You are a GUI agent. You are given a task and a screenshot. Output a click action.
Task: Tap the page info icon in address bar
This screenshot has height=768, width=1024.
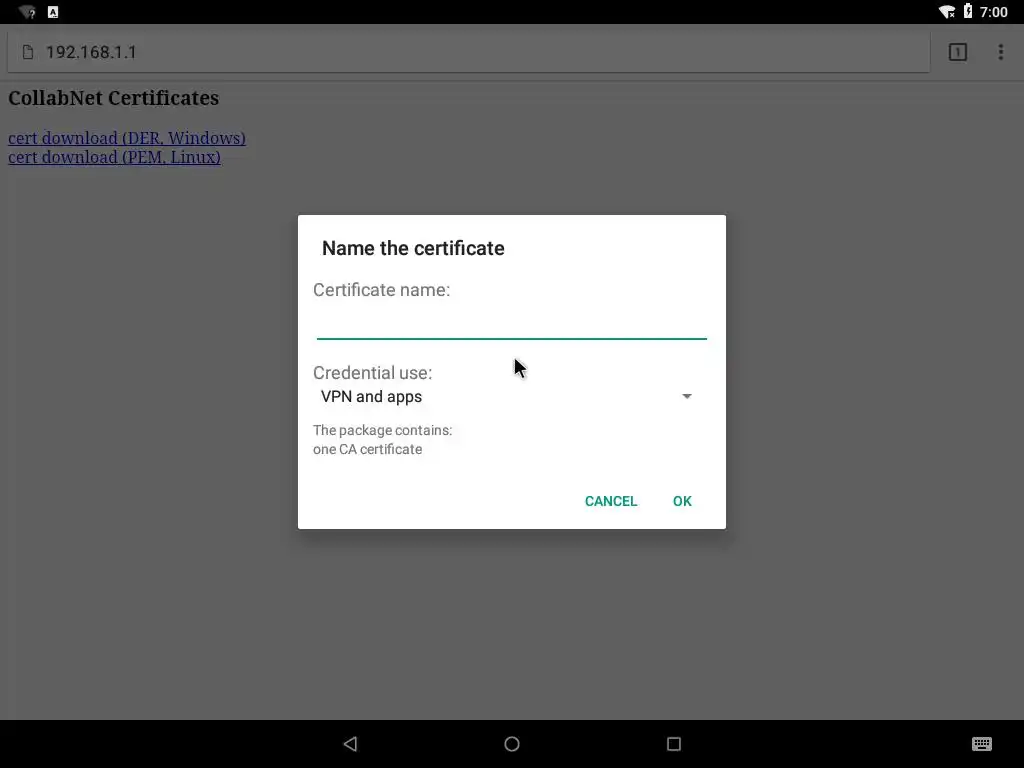pyautogui.click(x=27, y=52)
